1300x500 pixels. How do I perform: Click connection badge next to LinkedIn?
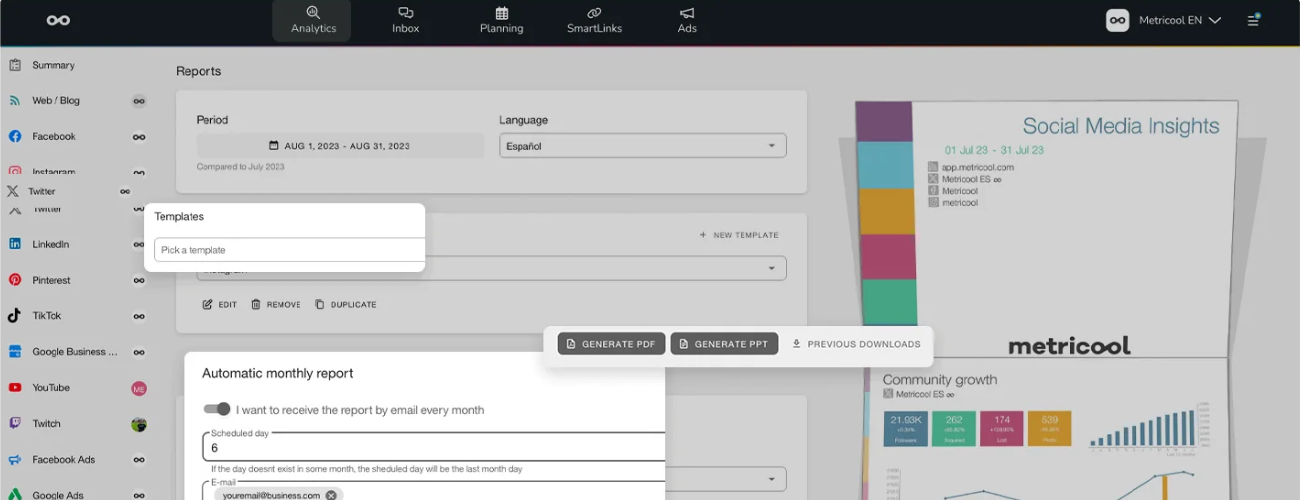click(139, 244)
